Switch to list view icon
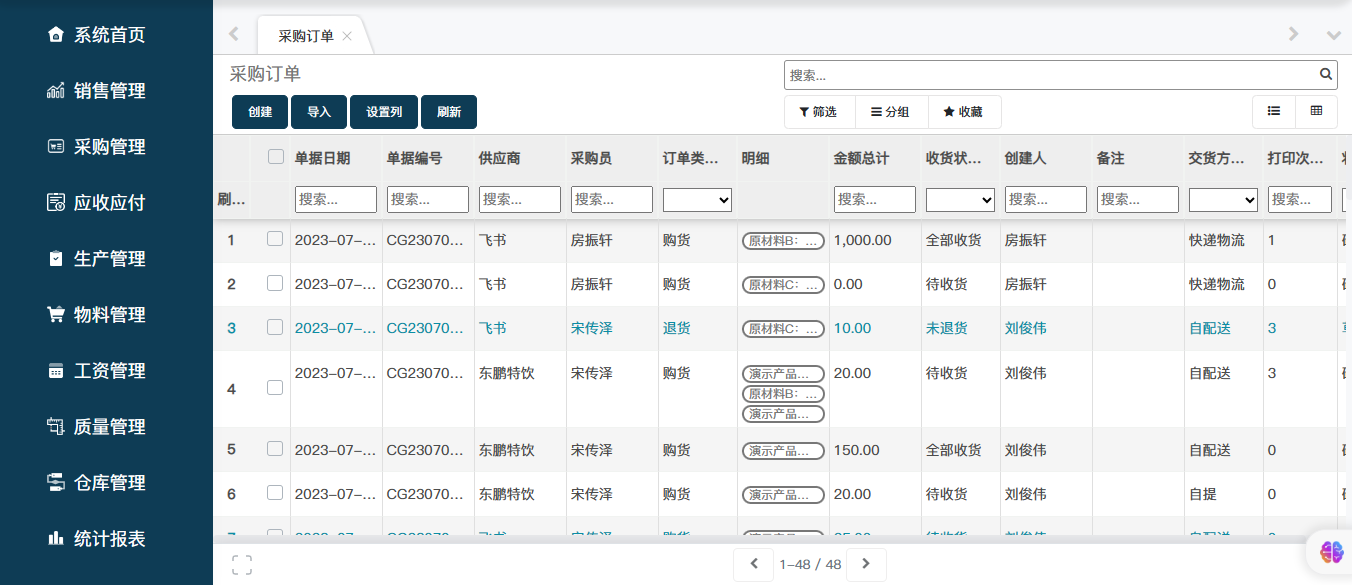The width and height of the screenshot is (1352, 585). click(x=1274, y=112)
